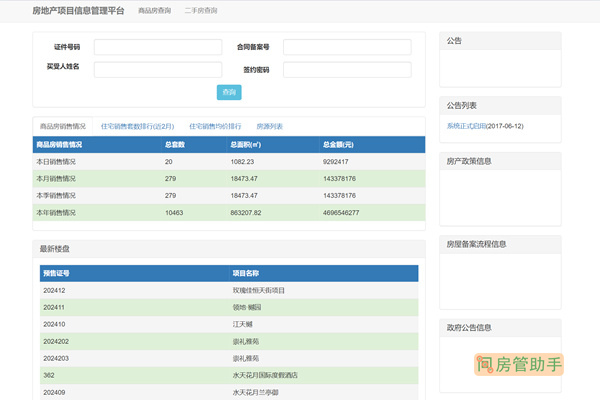Click 279 in the 本月销售情况 row
Viewport: 600px width, 400px height.
click(x=171, y=179)
